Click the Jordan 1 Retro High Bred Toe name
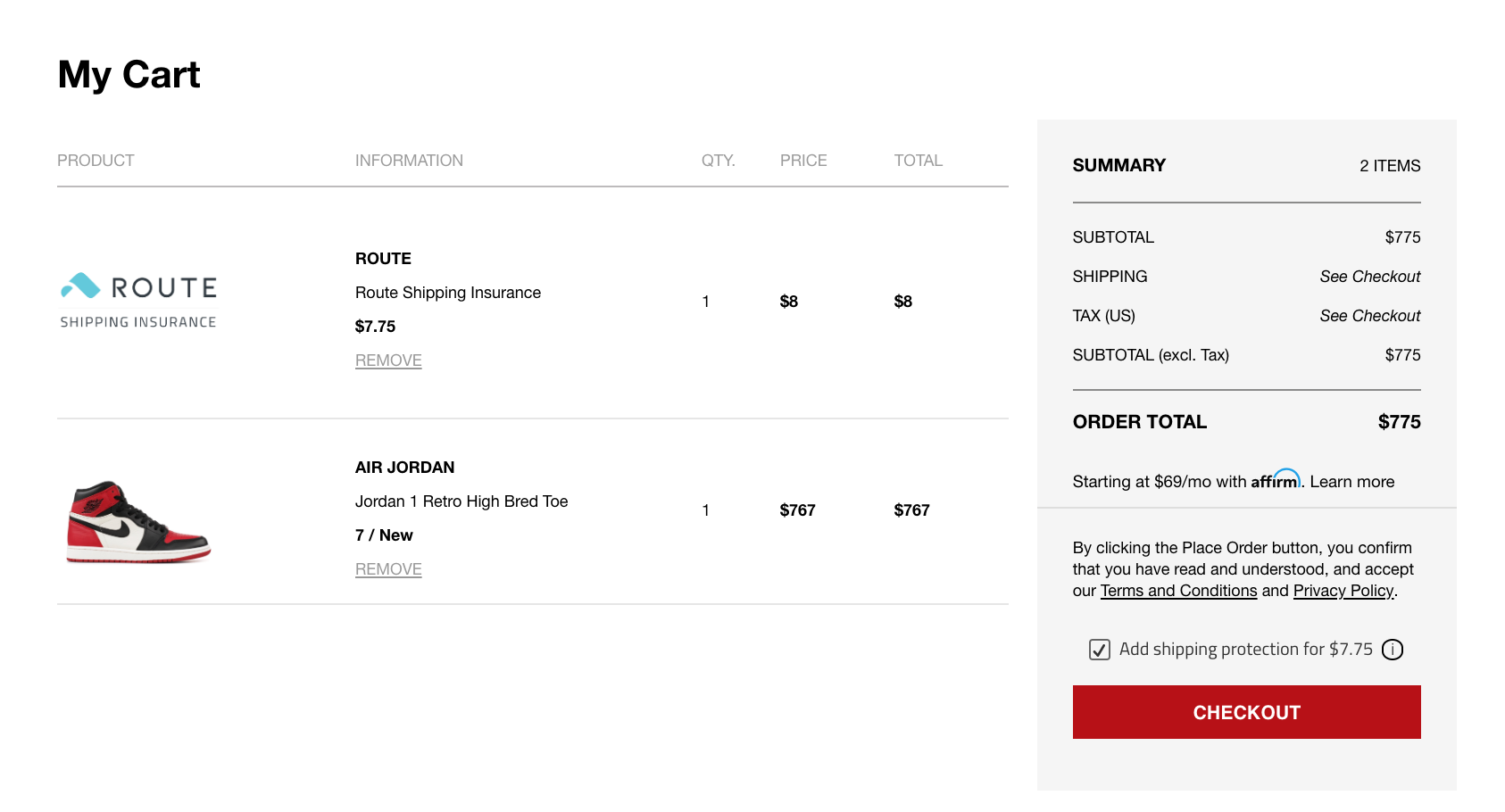The height and width of the screenshot is (812, 1505). click(x=461, y=501)
